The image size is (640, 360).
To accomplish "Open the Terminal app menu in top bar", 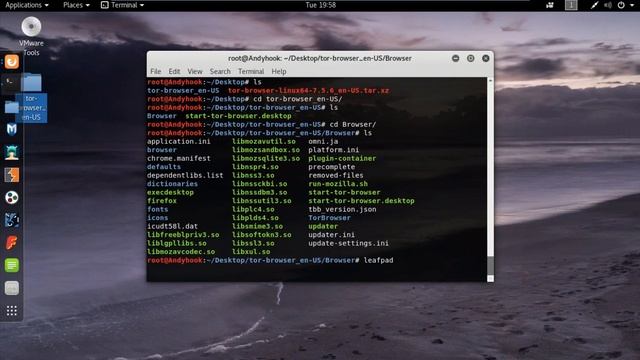I will coord(122,5).
